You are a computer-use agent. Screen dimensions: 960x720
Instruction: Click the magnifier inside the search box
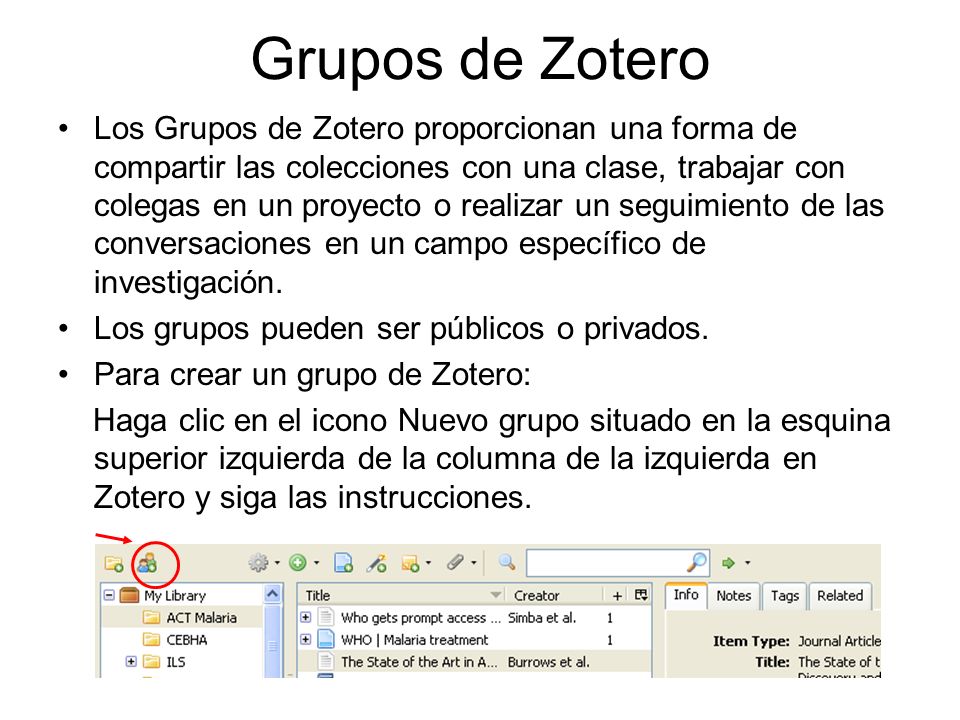coord(697,561)
